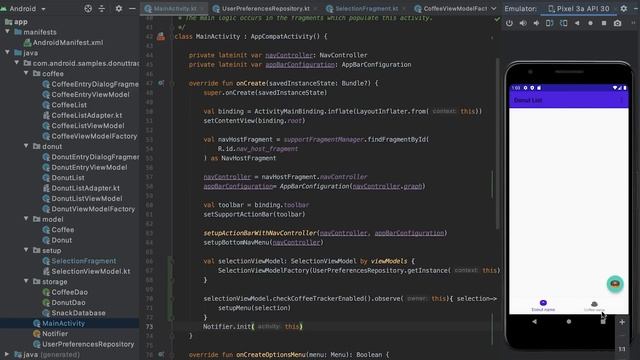Collapse the donut package
Image resolution: width=640 pixels, height=360 pixels.
27,146
